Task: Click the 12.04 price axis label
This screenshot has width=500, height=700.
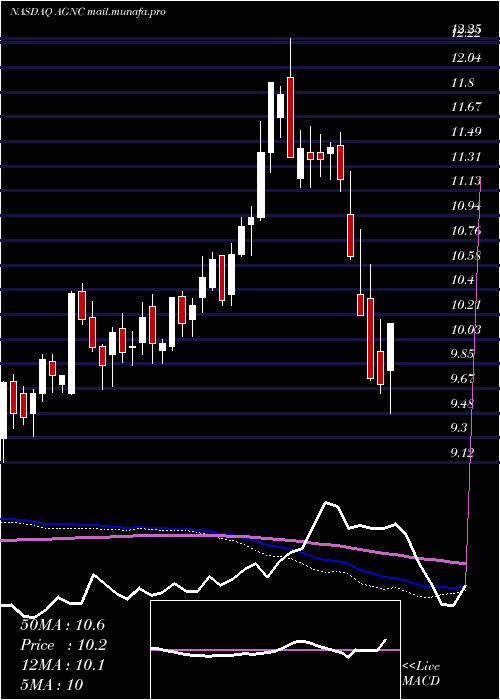Action: (466, 58)
